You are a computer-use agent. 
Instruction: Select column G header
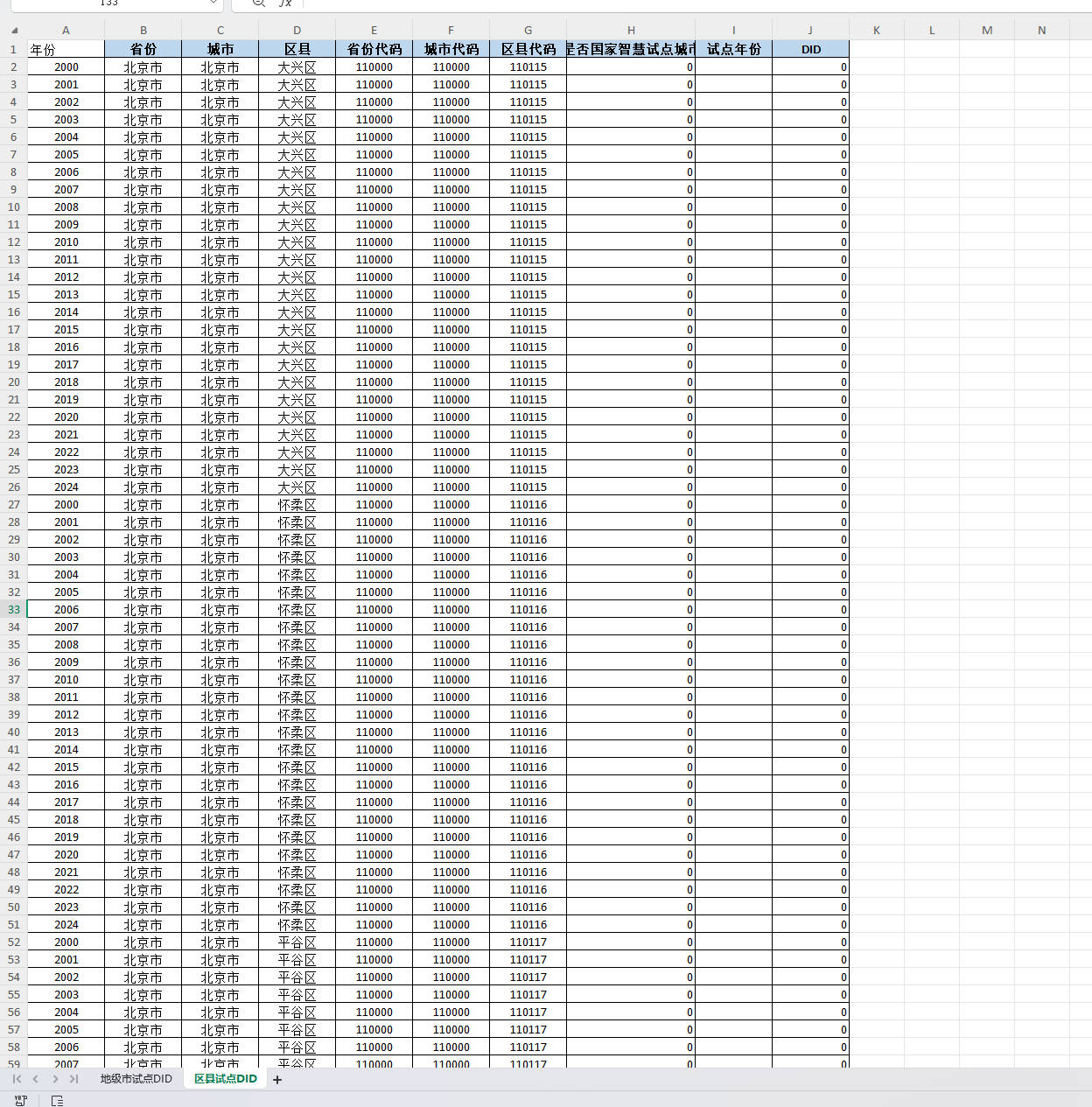(528, 30)
